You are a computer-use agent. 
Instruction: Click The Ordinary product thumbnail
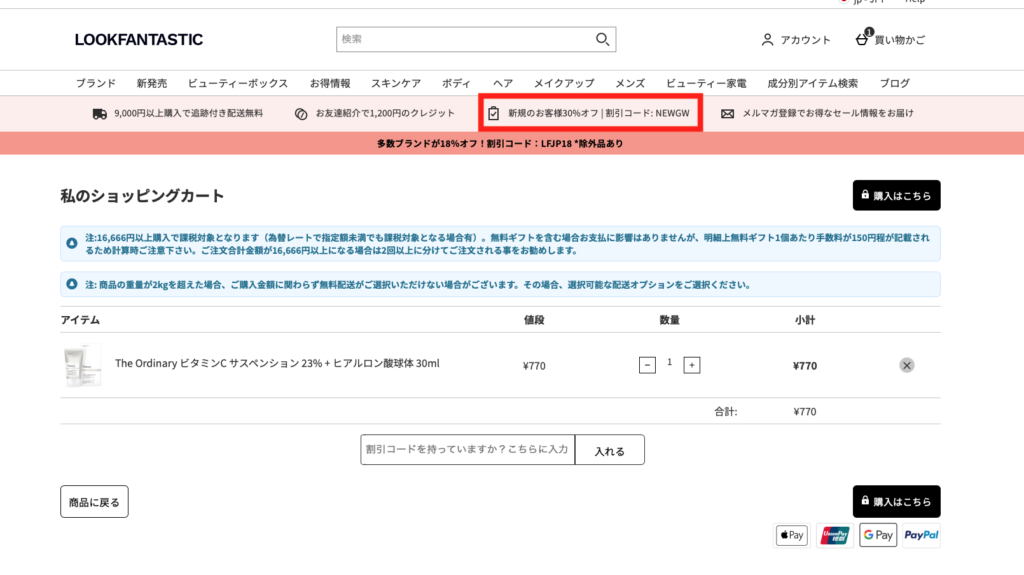[82, 365]
